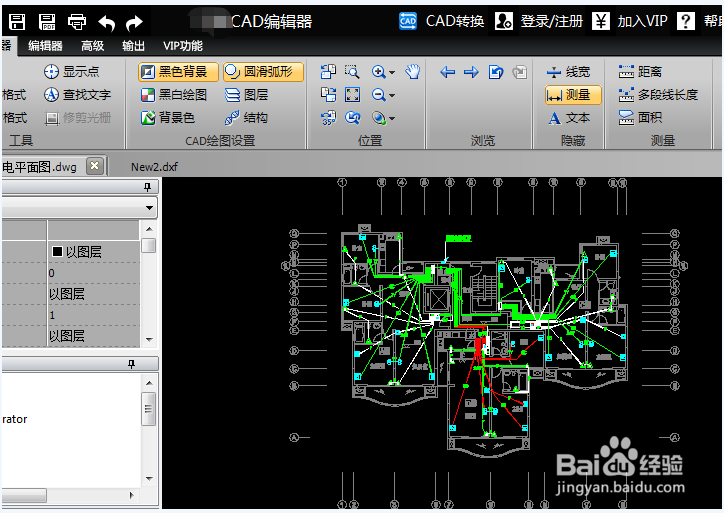The height and width of the screenshot is (513, 724).
Task: Click the property value 1 cell
Action: 94,315
